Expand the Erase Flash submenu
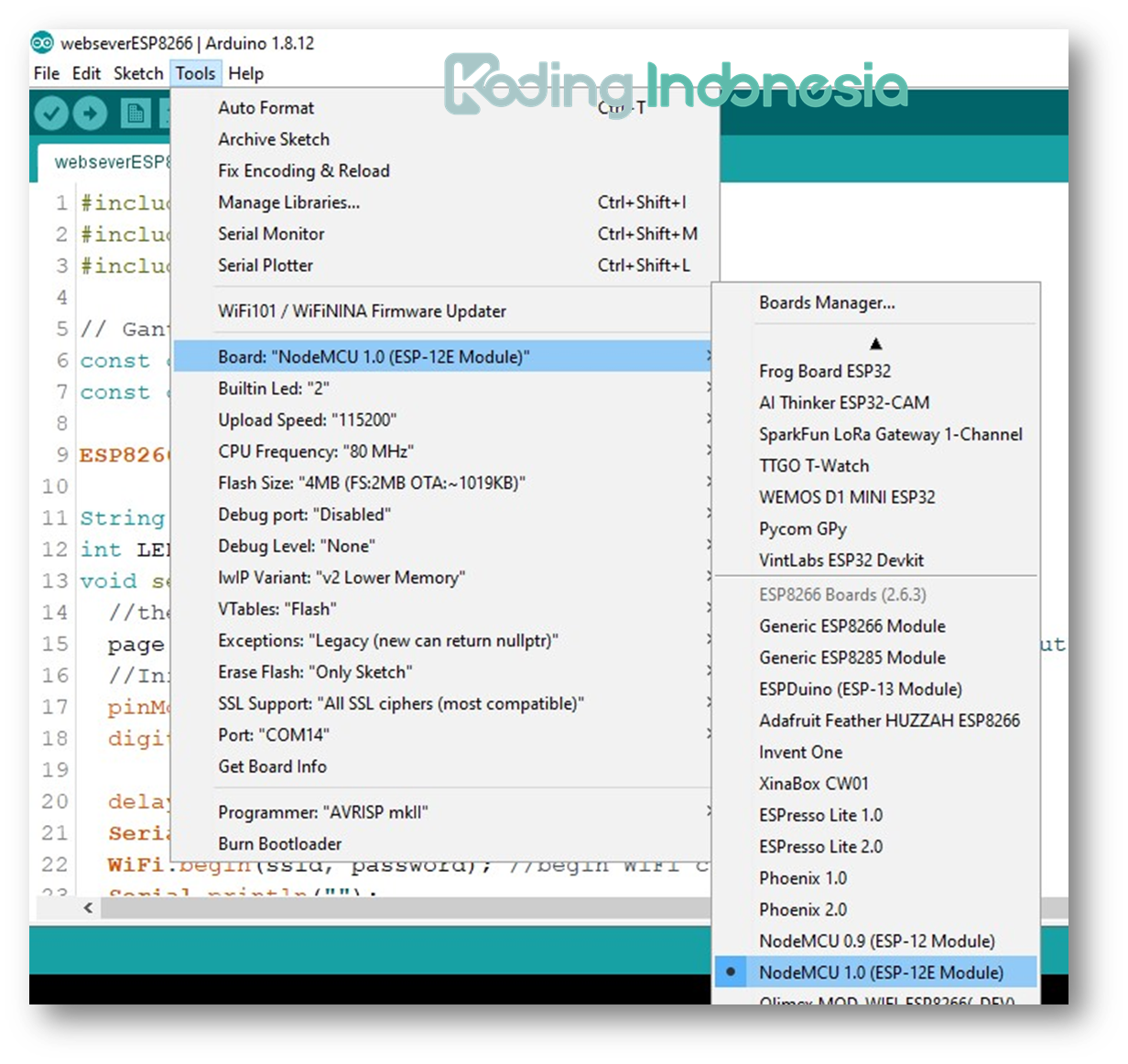This screenshot has width=1128, height=1064. coord(441,672)
